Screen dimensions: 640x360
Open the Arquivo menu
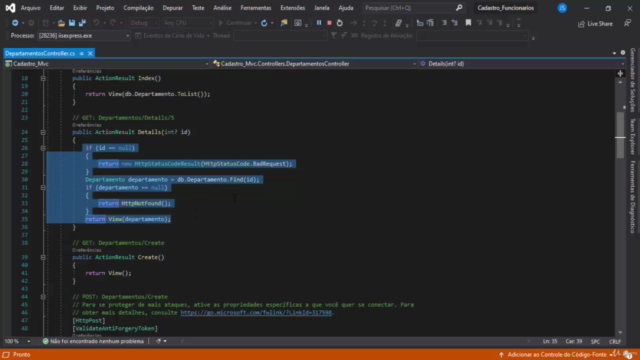(x=31, y=8)
